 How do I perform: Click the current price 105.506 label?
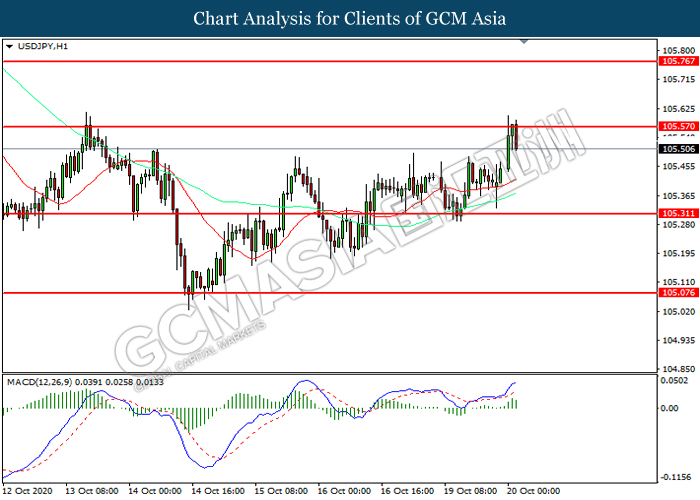(x=679, y=149)
